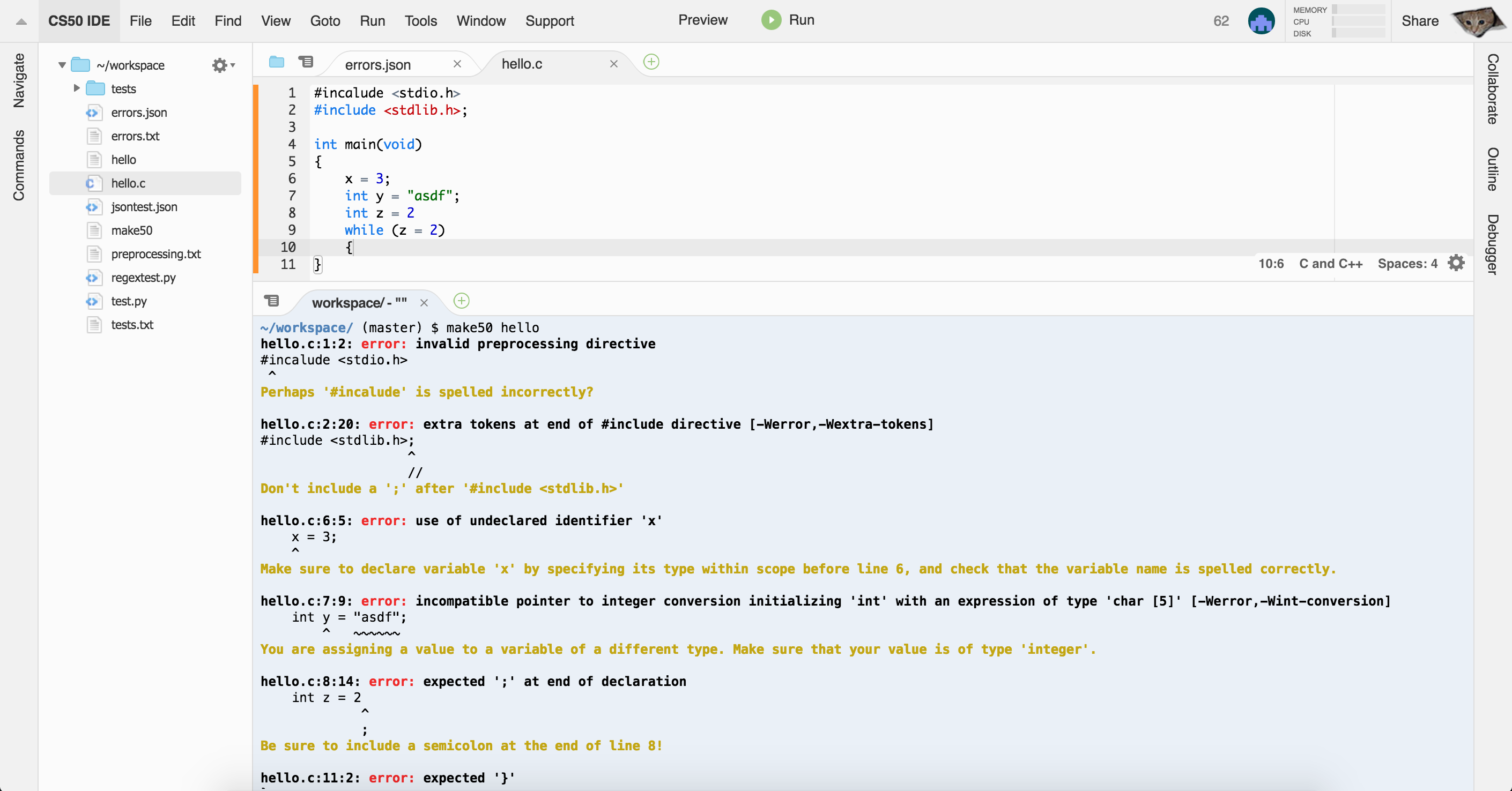Viewport: 1512px width, 791px height.
Task: Click the terminal pane tab list icon
Action: [x=271, y=301]
